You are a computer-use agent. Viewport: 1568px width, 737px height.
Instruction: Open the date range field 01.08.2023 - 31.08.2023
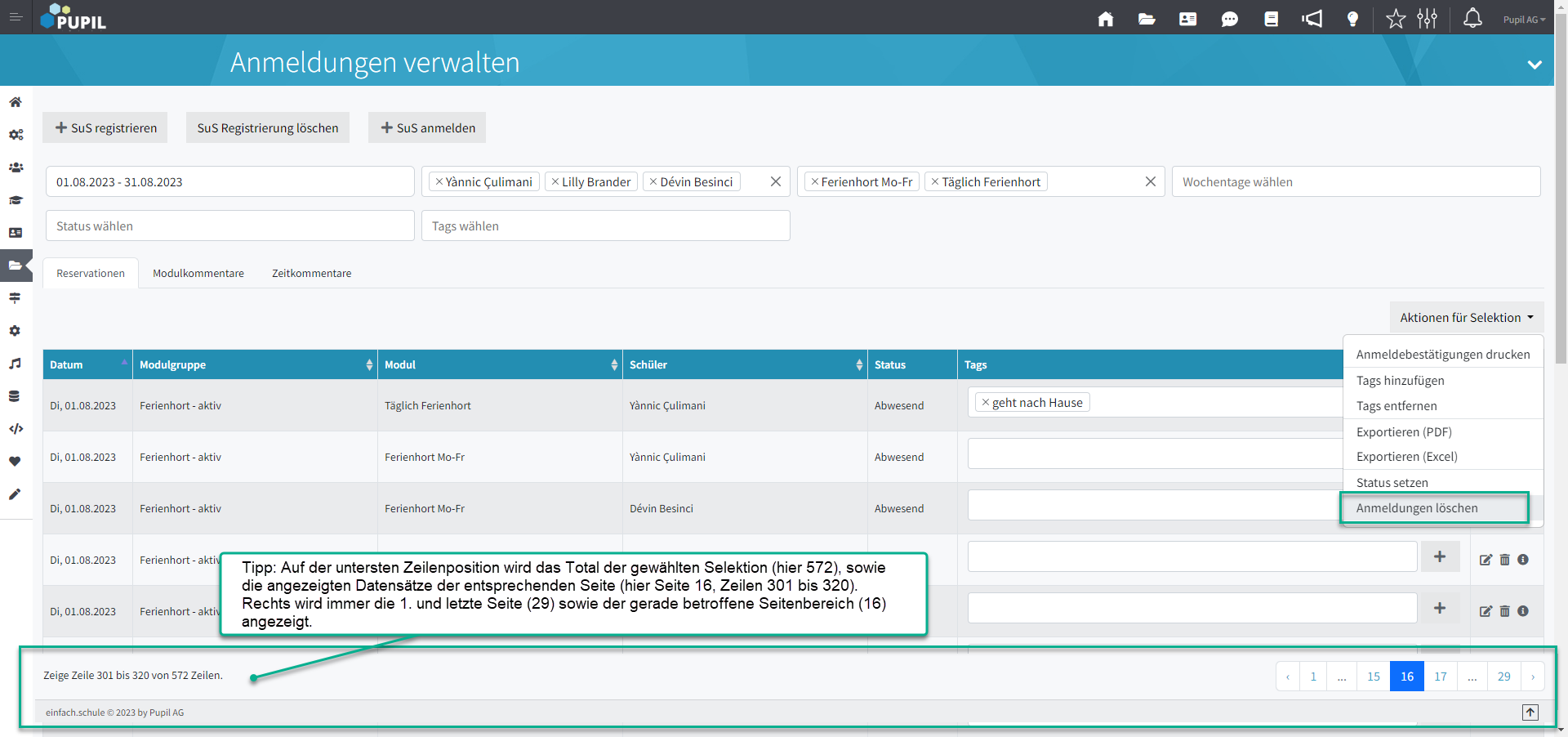[229, 181]
